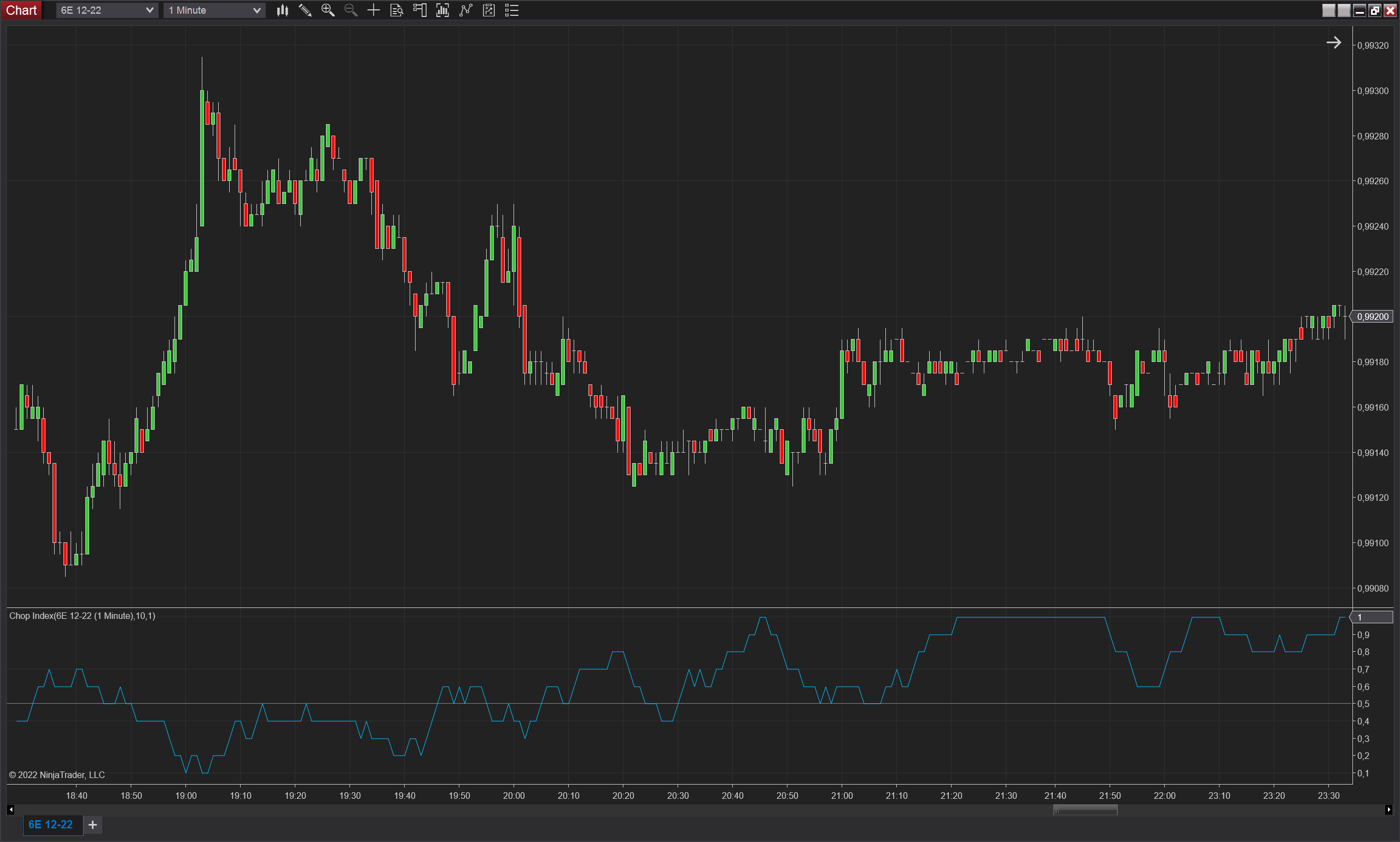Click the 22:00 time axis label
Image resolution: width=1400 pixels, height=842 pixels.
click(1164, 796)
